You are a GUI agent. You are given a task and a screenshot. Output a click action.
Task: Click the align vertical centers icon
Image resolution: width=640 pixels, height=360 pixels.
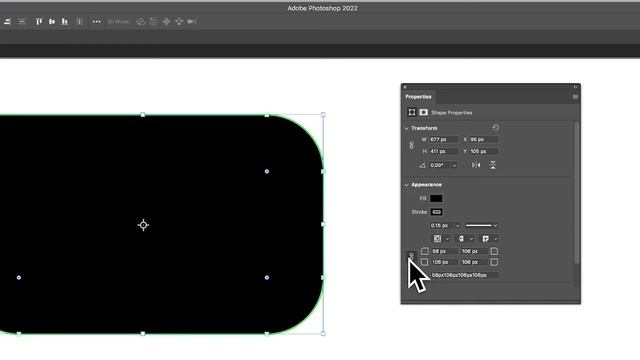click(52, 22)
